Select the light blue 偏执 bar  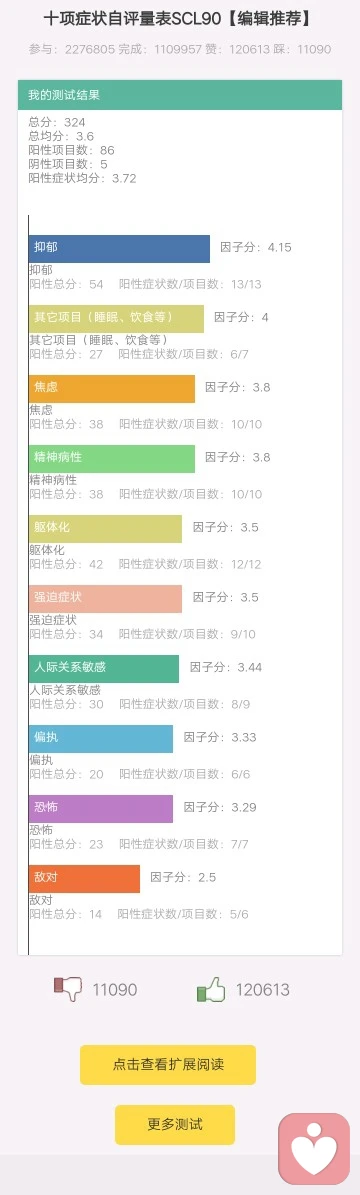(101, 739)
